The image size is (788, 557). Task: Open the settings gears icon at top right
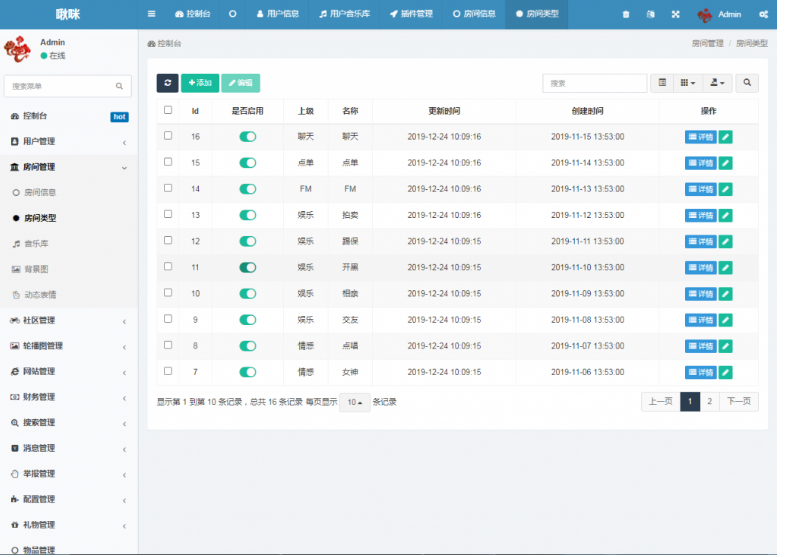764,15
